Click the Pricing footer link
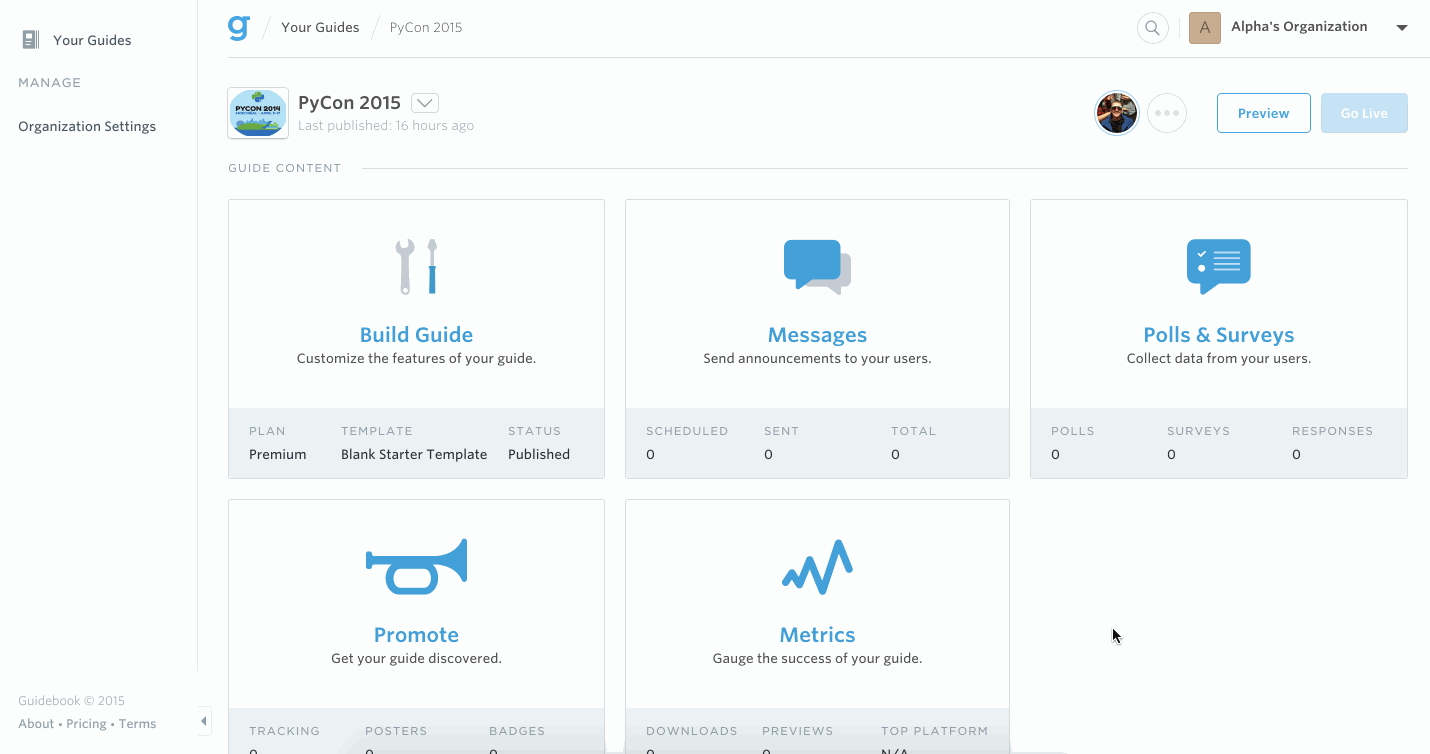The image size is (1430, 754). (86, 723)
